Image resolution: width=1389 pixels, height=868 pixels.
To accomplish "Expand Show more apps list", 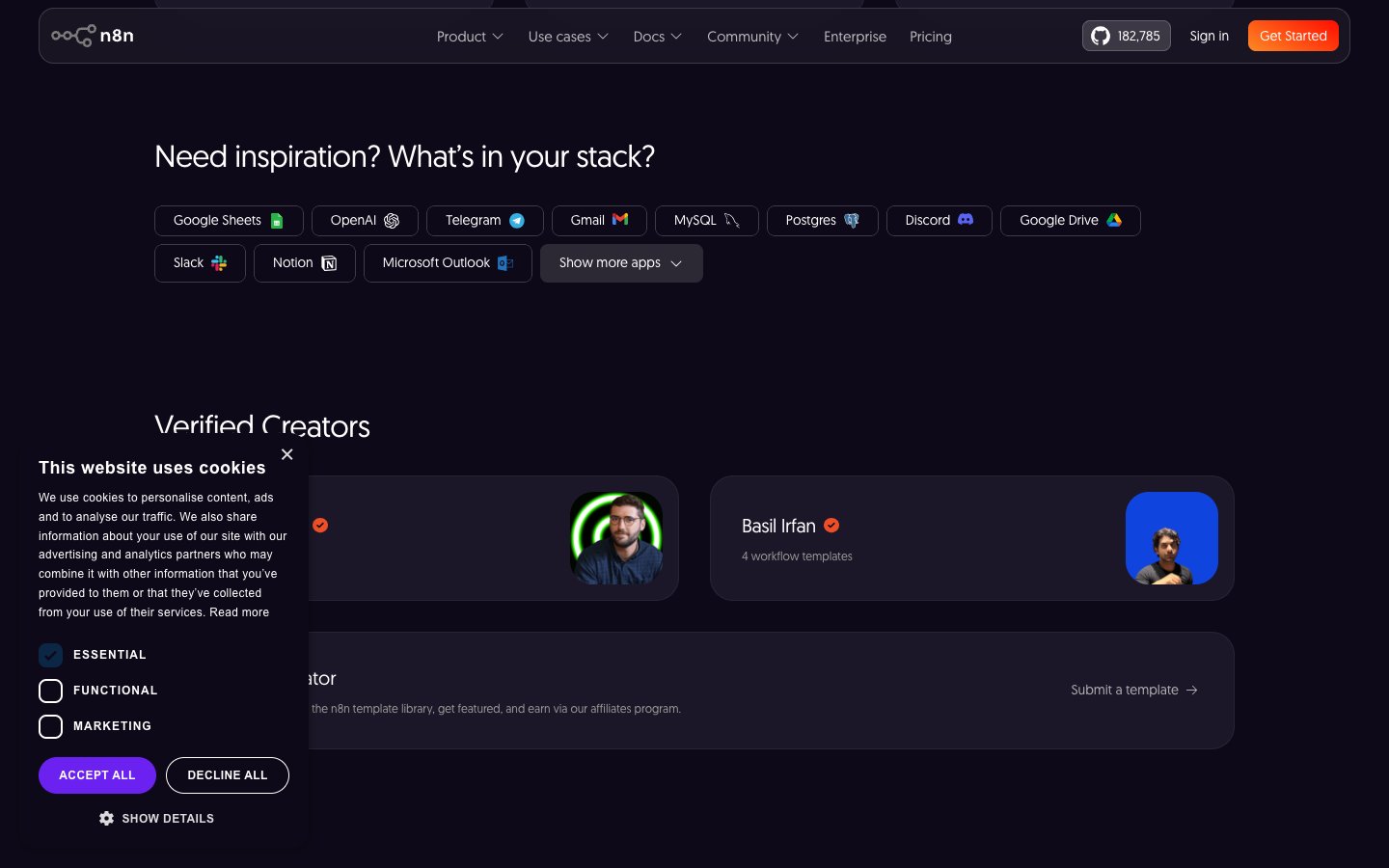I will pyautogui.click(x=620, y=263).
